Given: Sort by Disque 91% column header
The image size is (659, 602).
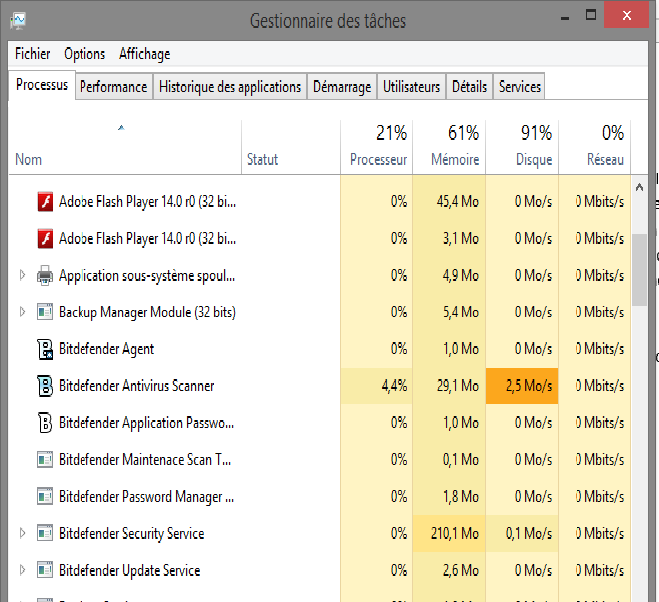Looking at the screenshot, I should pyautogui.click(x=522, y=147).
